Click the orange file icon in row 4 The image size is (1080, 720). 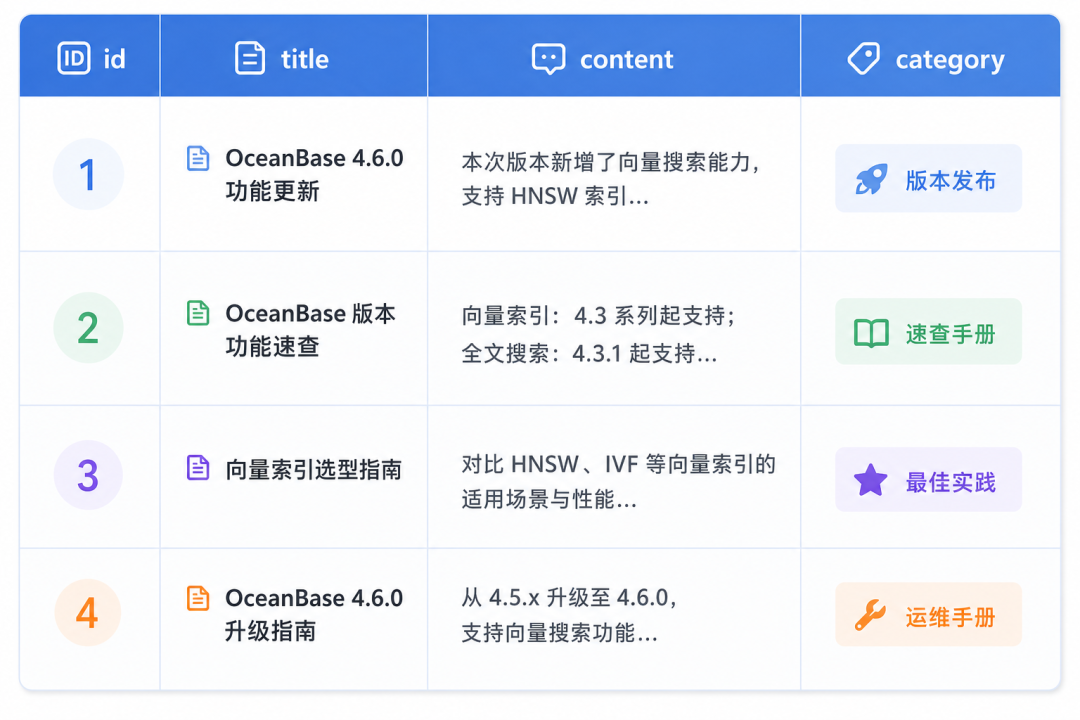click(198, 598)
